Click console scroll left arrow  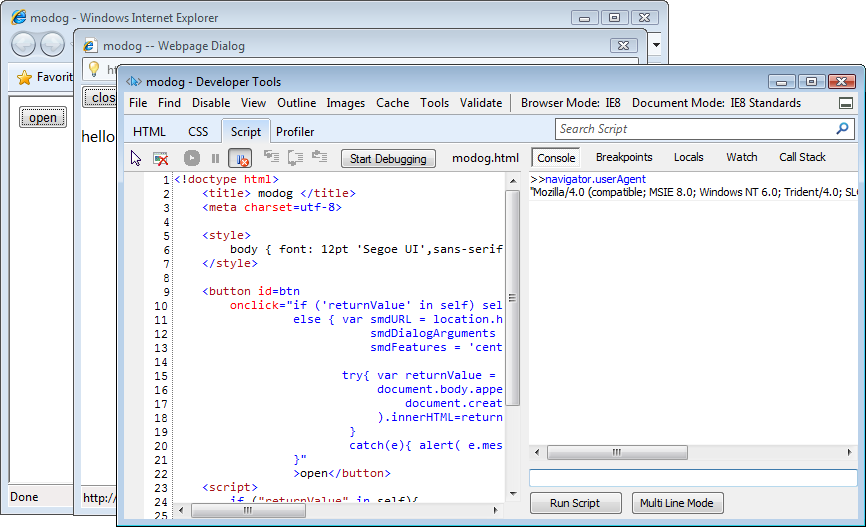pyautogui.click(x=536, y=452)
